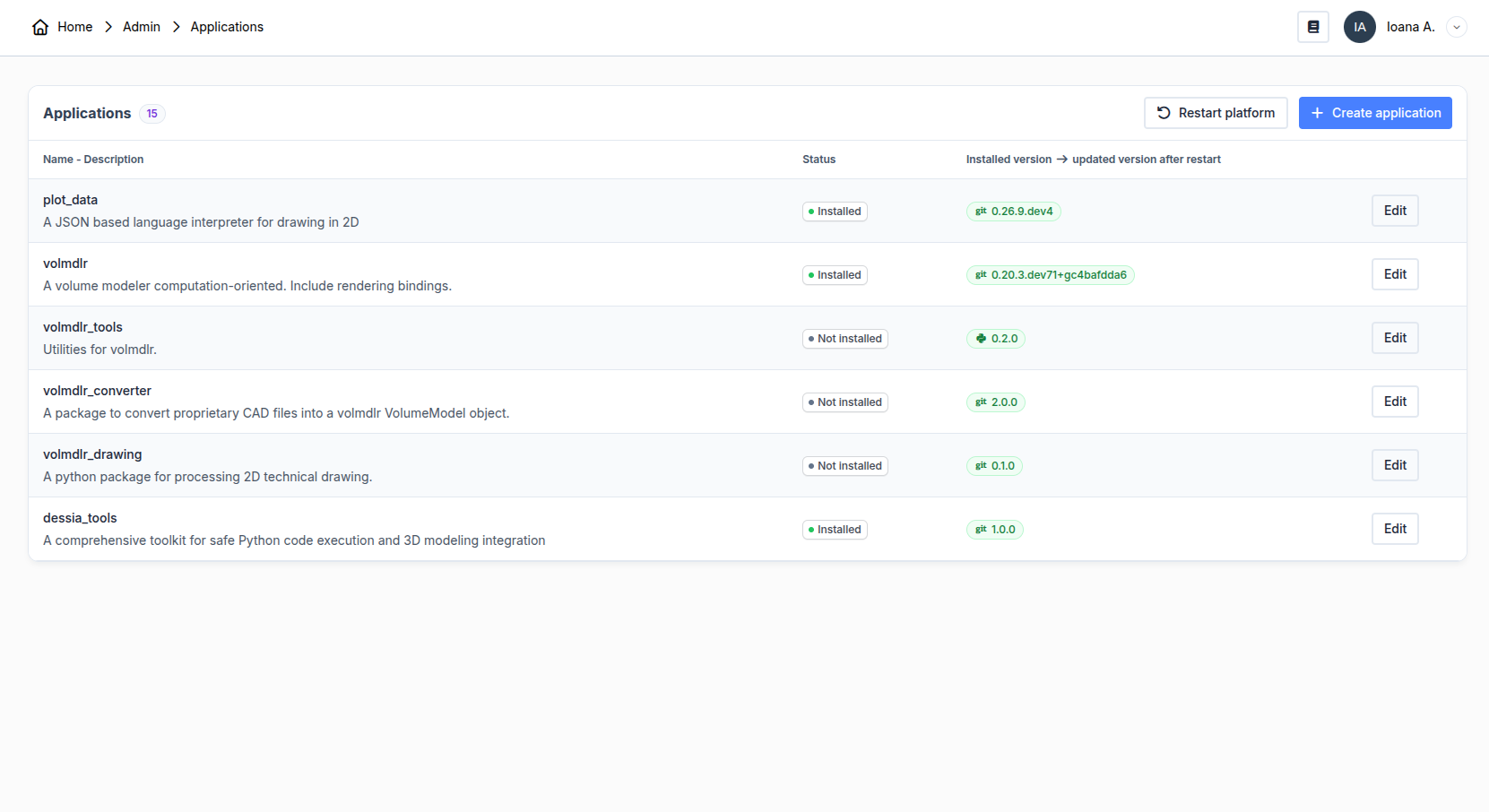1489x812 pixels.
Task: Go to Admin in breadcrumb
Action: 142,27
